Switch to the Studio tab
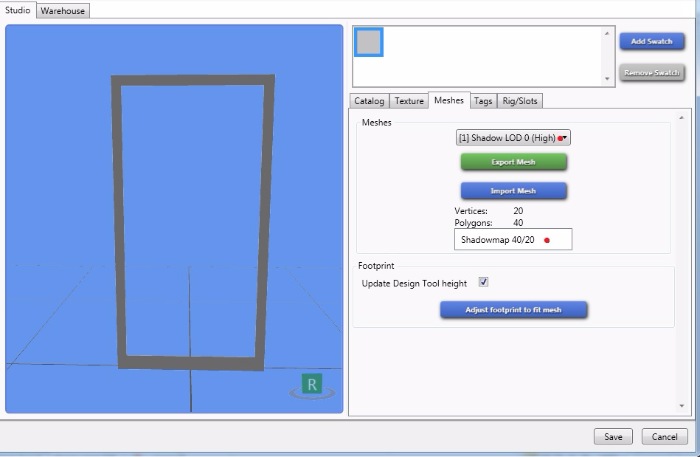The height and width of the screenshot is (457, 700). [x=18, y=10]
